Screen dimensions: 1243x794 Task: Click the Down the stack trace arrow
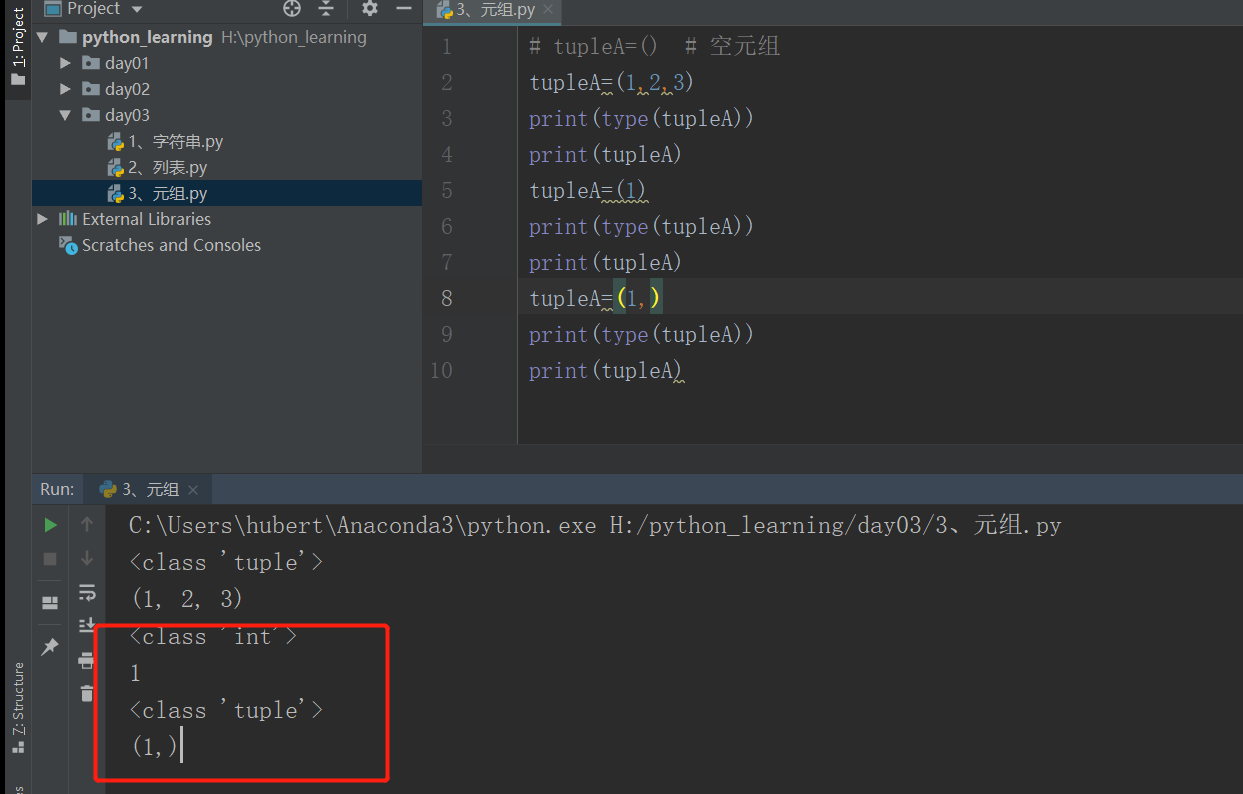(x=87, y=559)
